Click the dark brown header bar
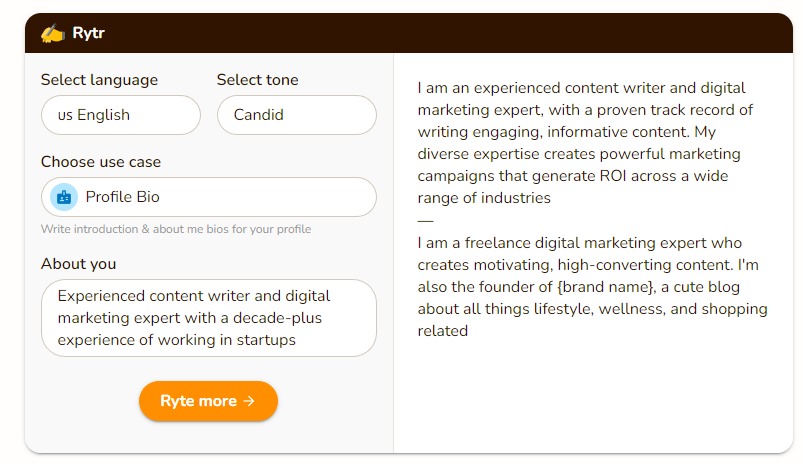 [x=409, y=33]
